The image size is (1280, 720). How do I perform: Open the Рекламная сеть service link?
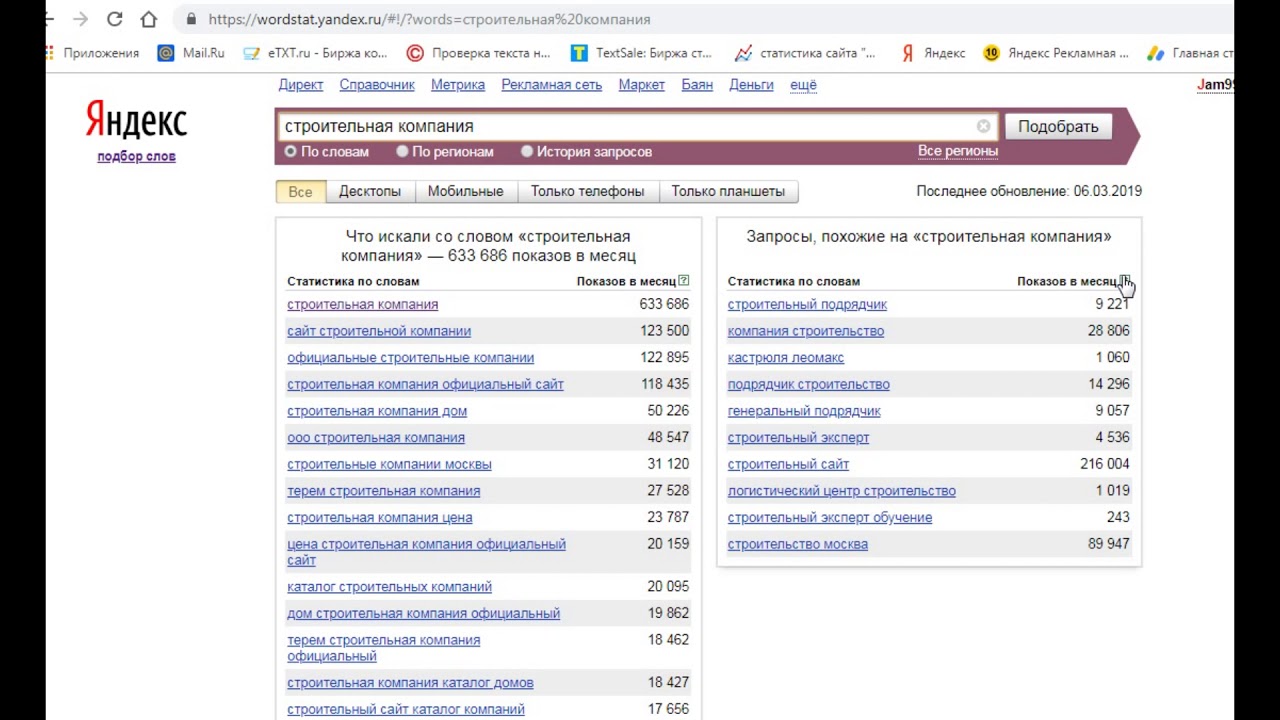[x=552, y=85]
